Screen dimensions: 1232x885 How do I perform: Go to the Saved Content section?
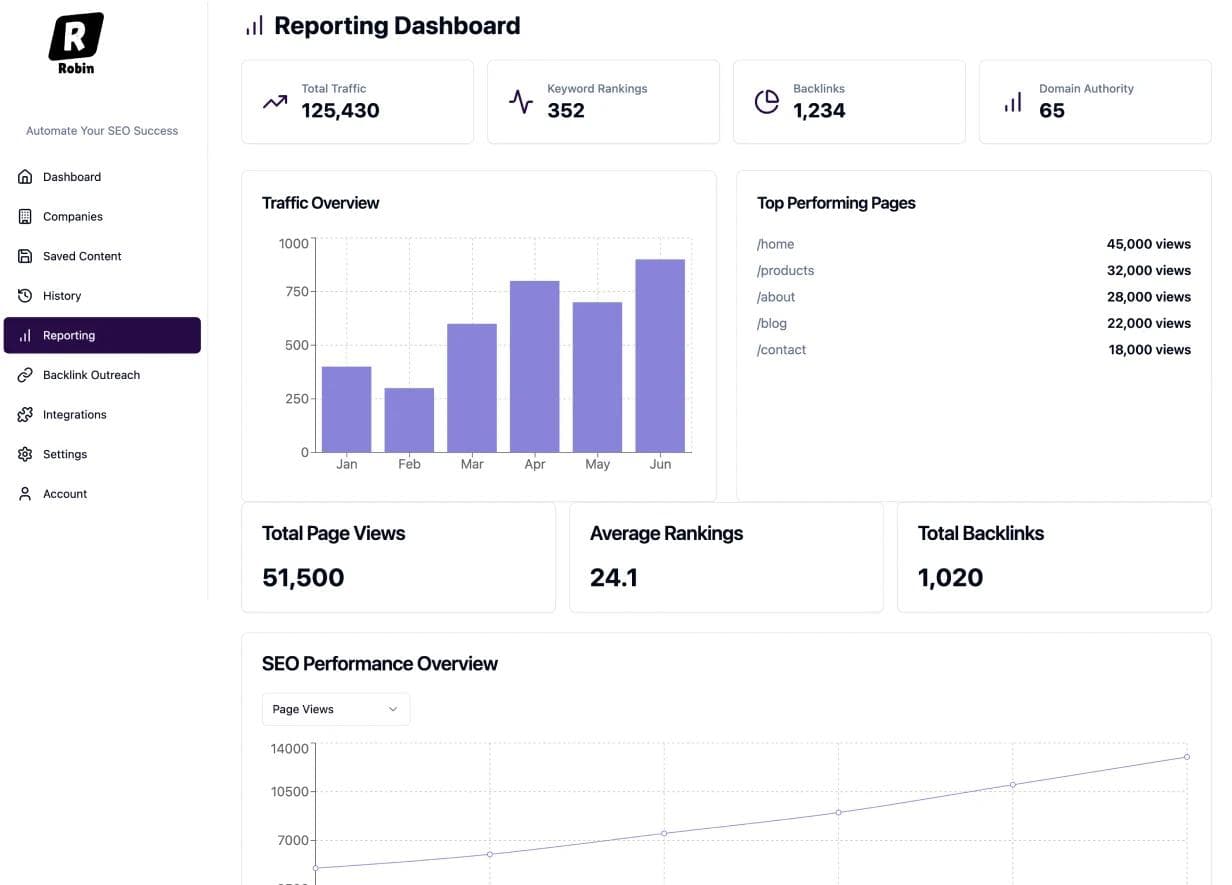click(x=82, y=256)
